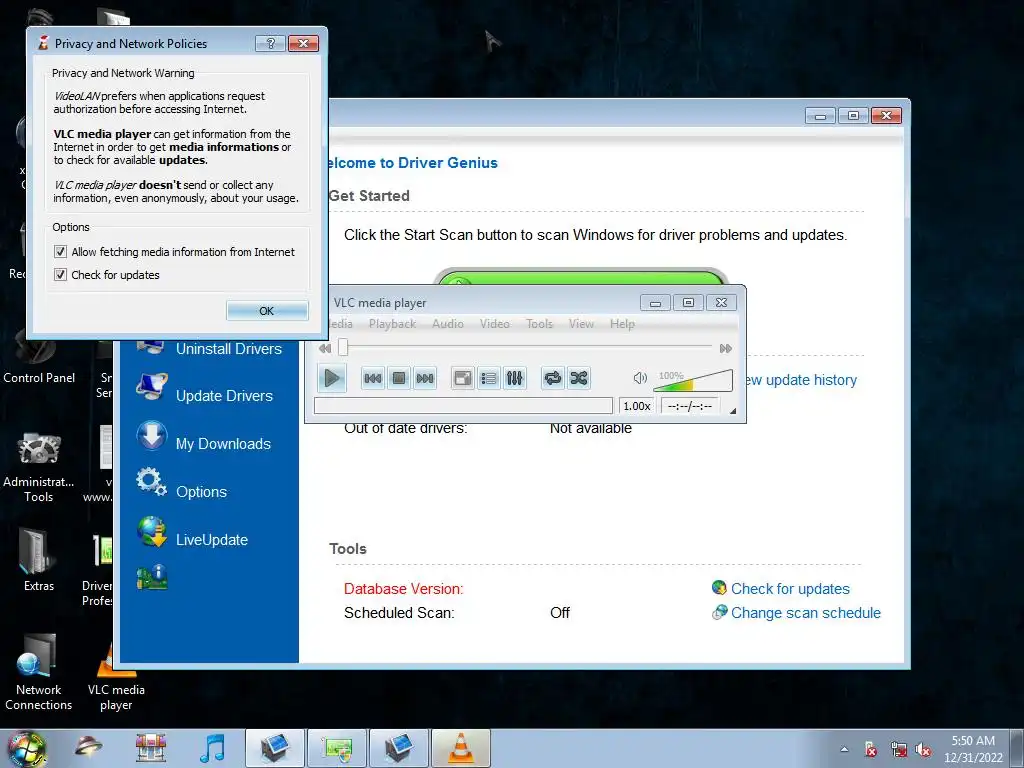Click the muted volume tray icon

pos(923,750)
